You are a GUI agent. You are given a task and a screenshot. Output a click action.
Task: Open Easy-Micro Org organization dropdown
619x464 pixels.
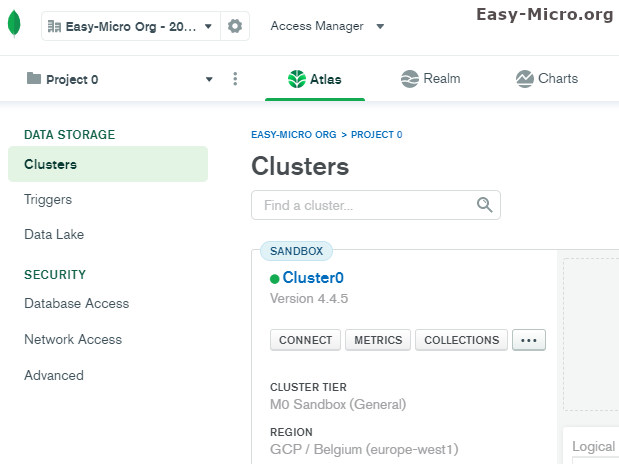tap(131, 26)
